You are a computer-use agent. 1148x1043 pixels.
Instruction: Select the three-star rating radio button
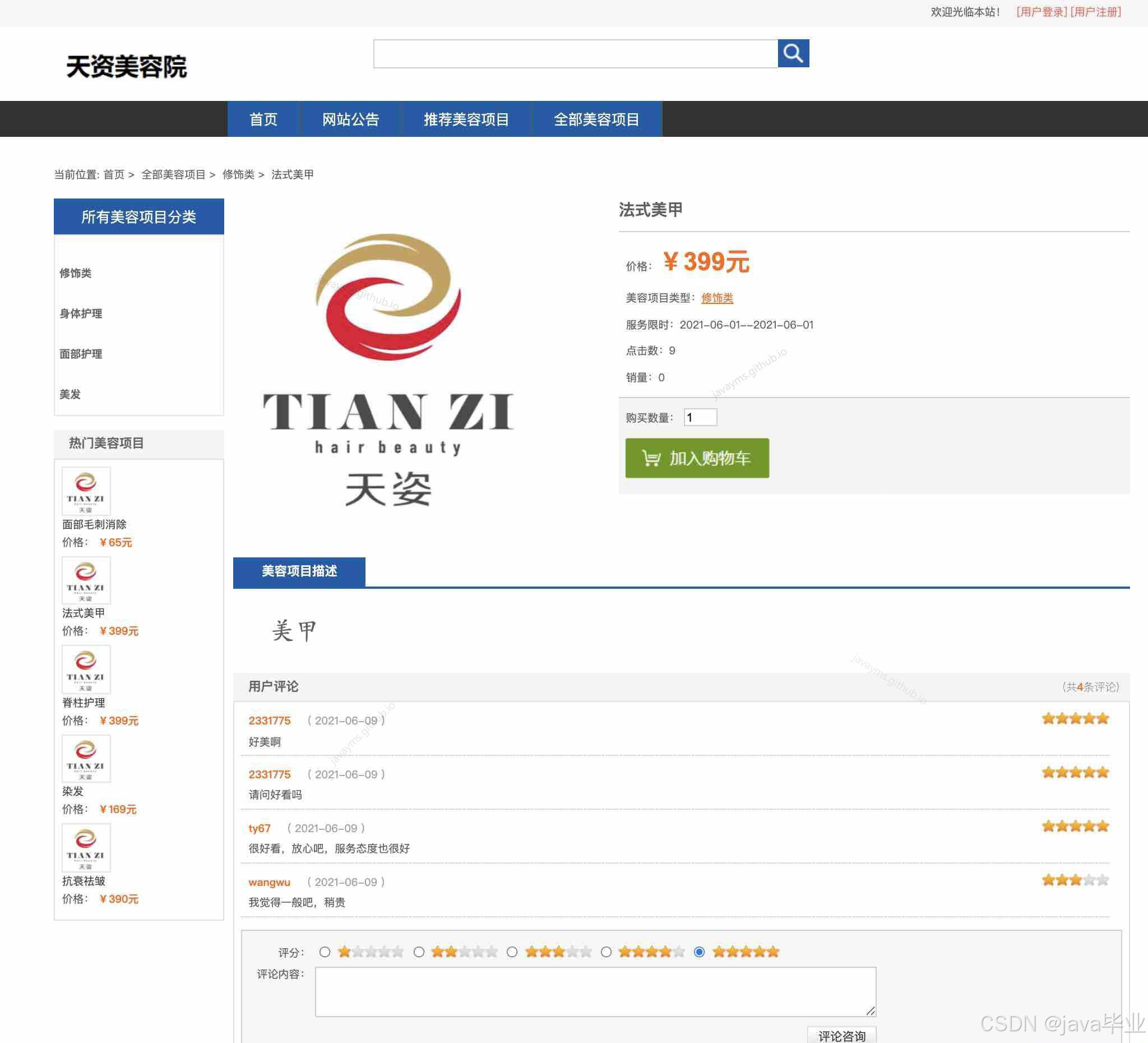(512, 952)
